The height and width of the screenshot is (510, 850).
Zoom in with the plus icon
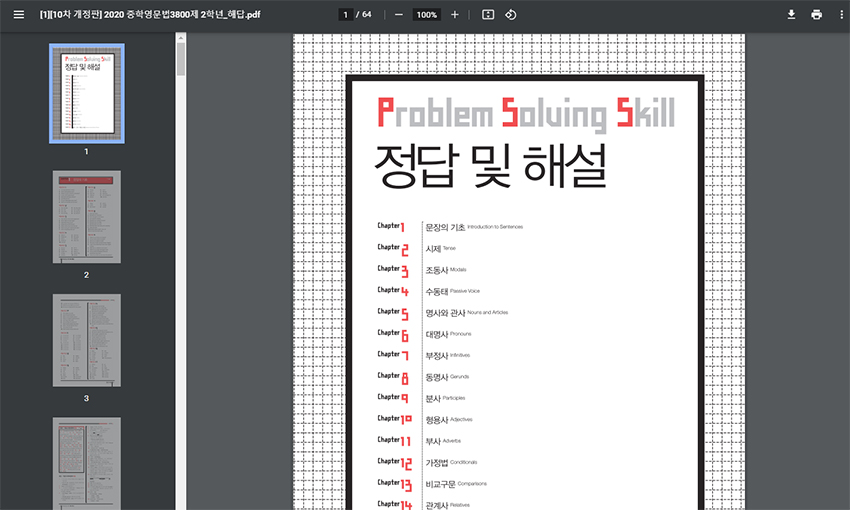coord(455,15)
